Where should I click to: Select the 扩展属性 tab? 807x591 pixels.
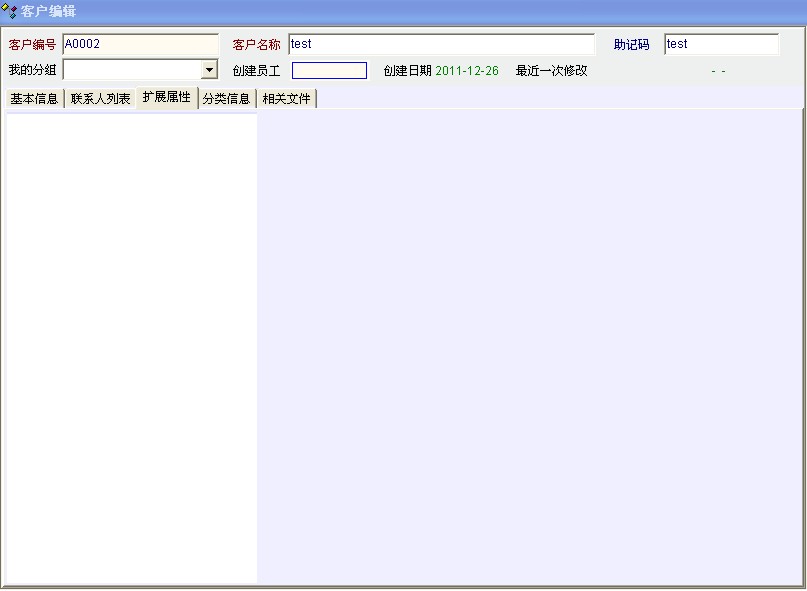click(x=166, y=98)
